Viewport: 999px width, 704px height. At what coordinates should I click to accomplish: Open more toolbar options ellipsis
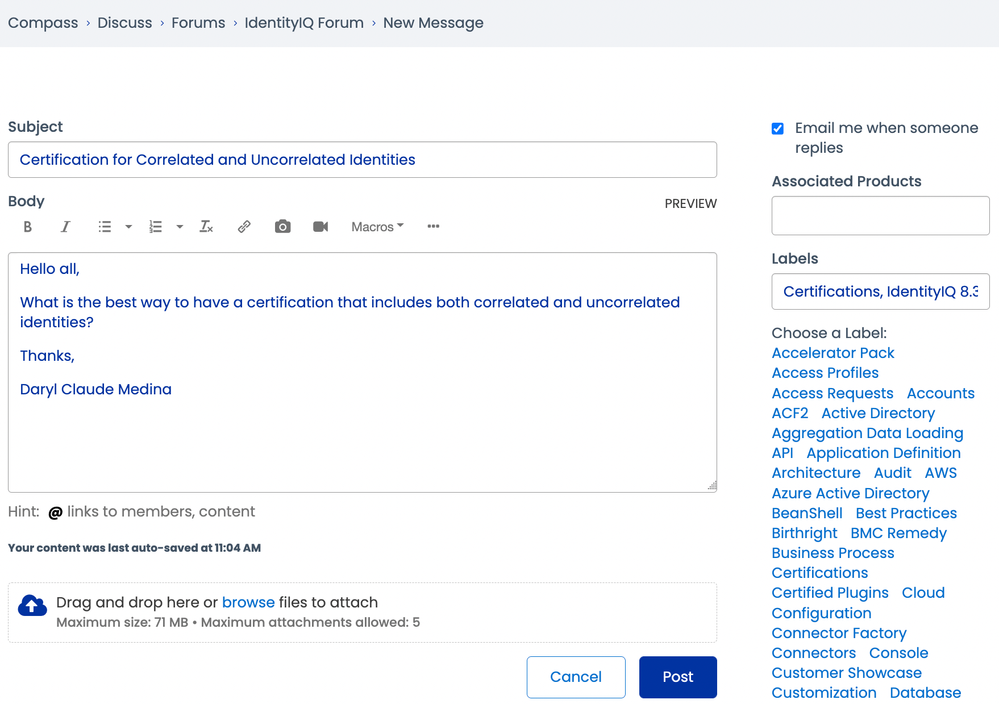[x=433, y=227]
